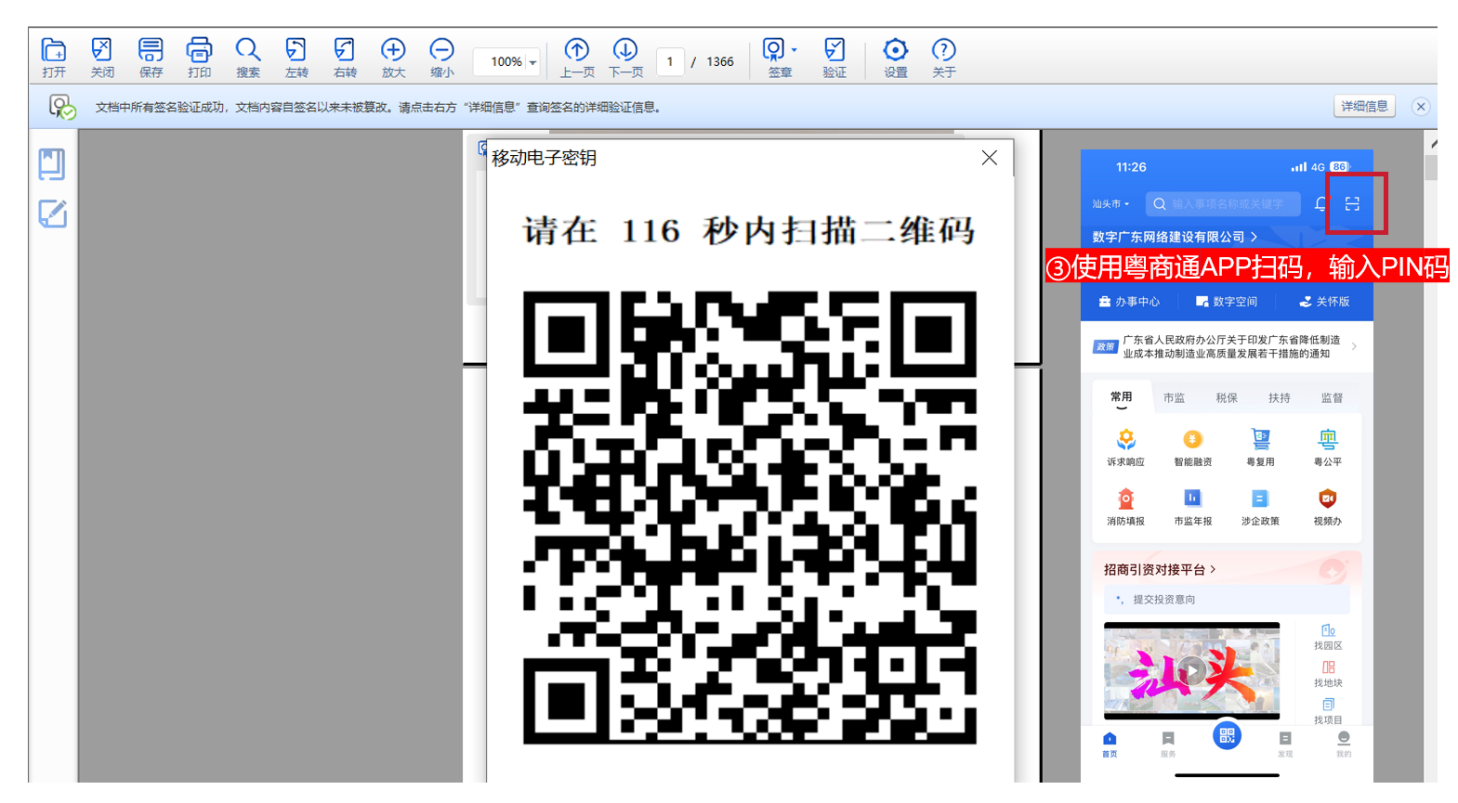Viewport: 1458px width, 803px height.
Task: Tap 发现 in phone bottom navigation
Action: click(1285, 745)
